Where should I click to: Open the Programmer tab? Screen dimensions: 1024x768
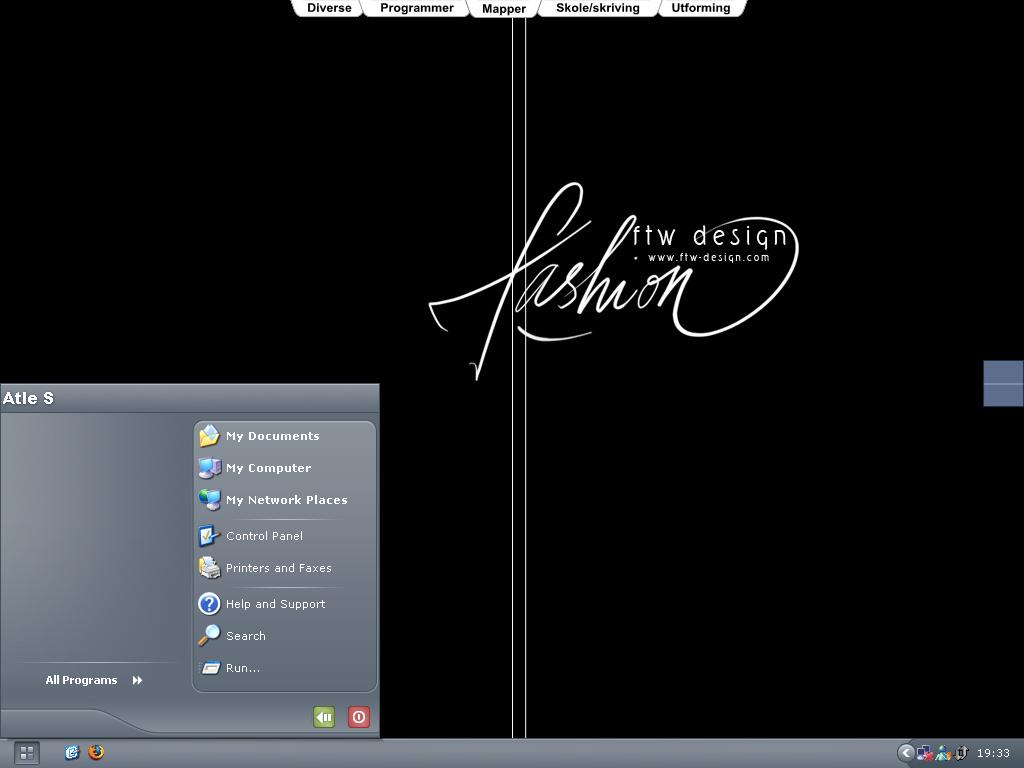pyautogui.click(x=417, y=8)
